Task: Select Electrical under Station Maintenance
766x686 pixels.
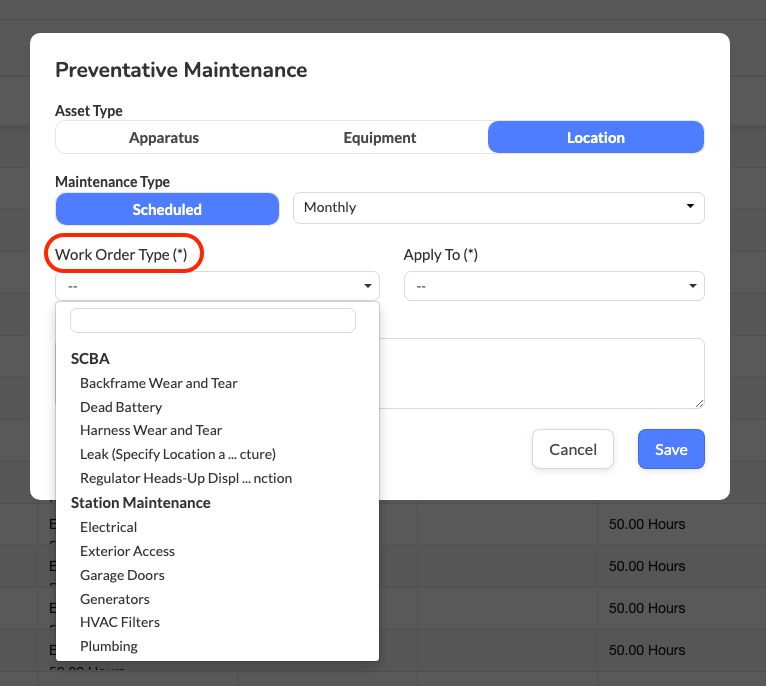Action: click(x=108, y=527)
